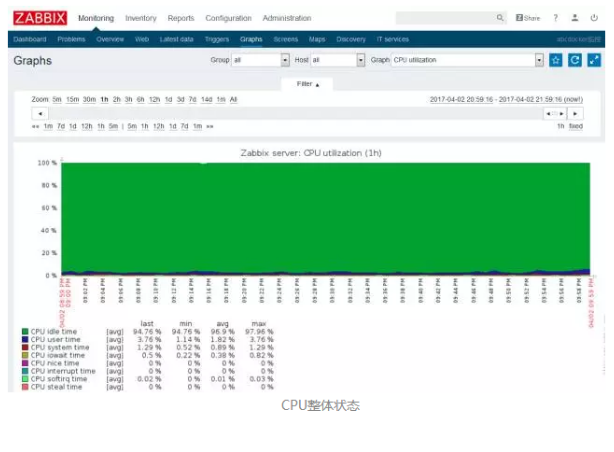Open the Host dropdown
Screen dimensions: 614x452
click(x=338, y=60)
